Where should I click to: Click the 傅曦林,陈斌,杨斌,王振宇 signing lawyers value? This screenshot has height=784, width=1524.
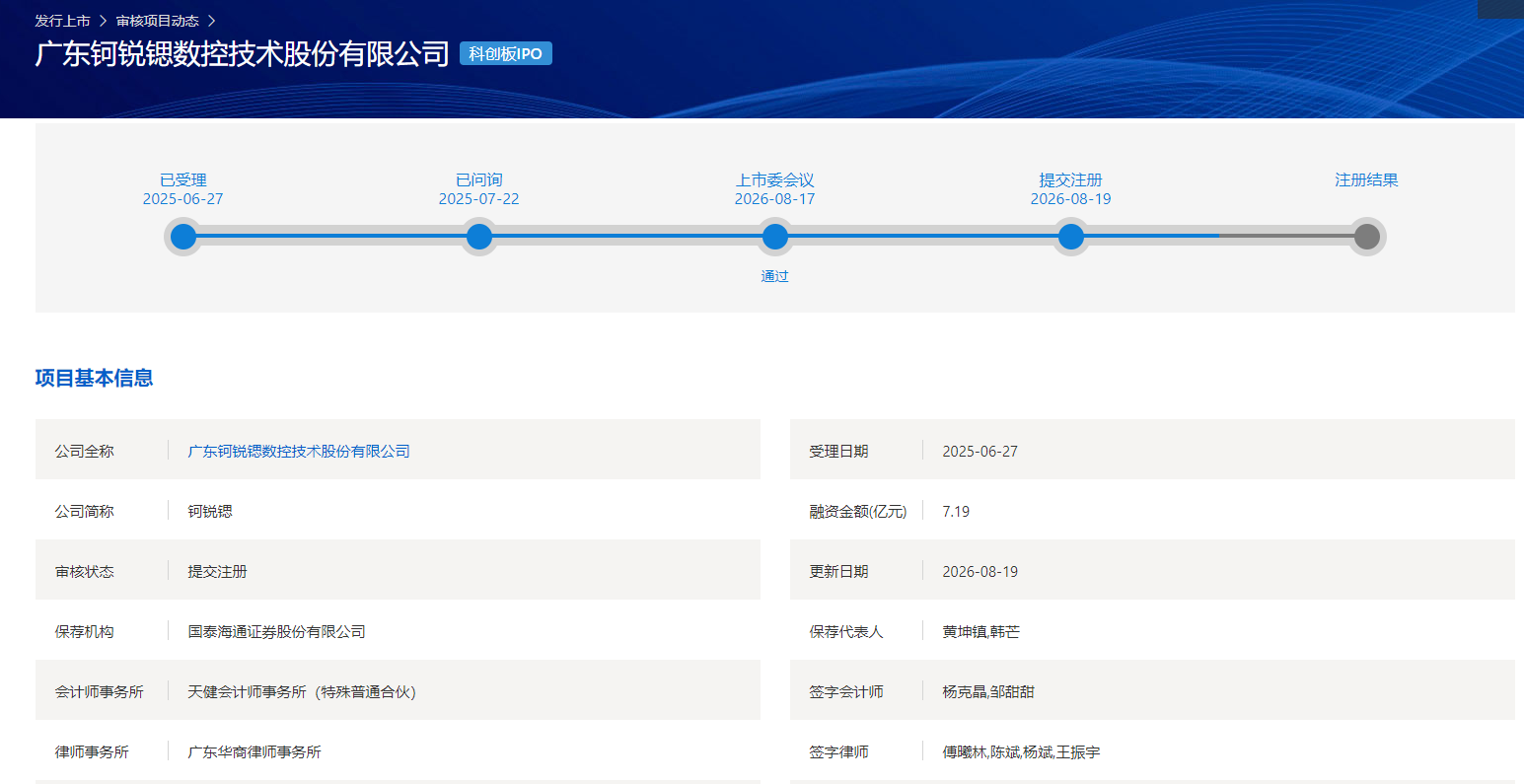pyautogui.click(x=1022, y=752)
